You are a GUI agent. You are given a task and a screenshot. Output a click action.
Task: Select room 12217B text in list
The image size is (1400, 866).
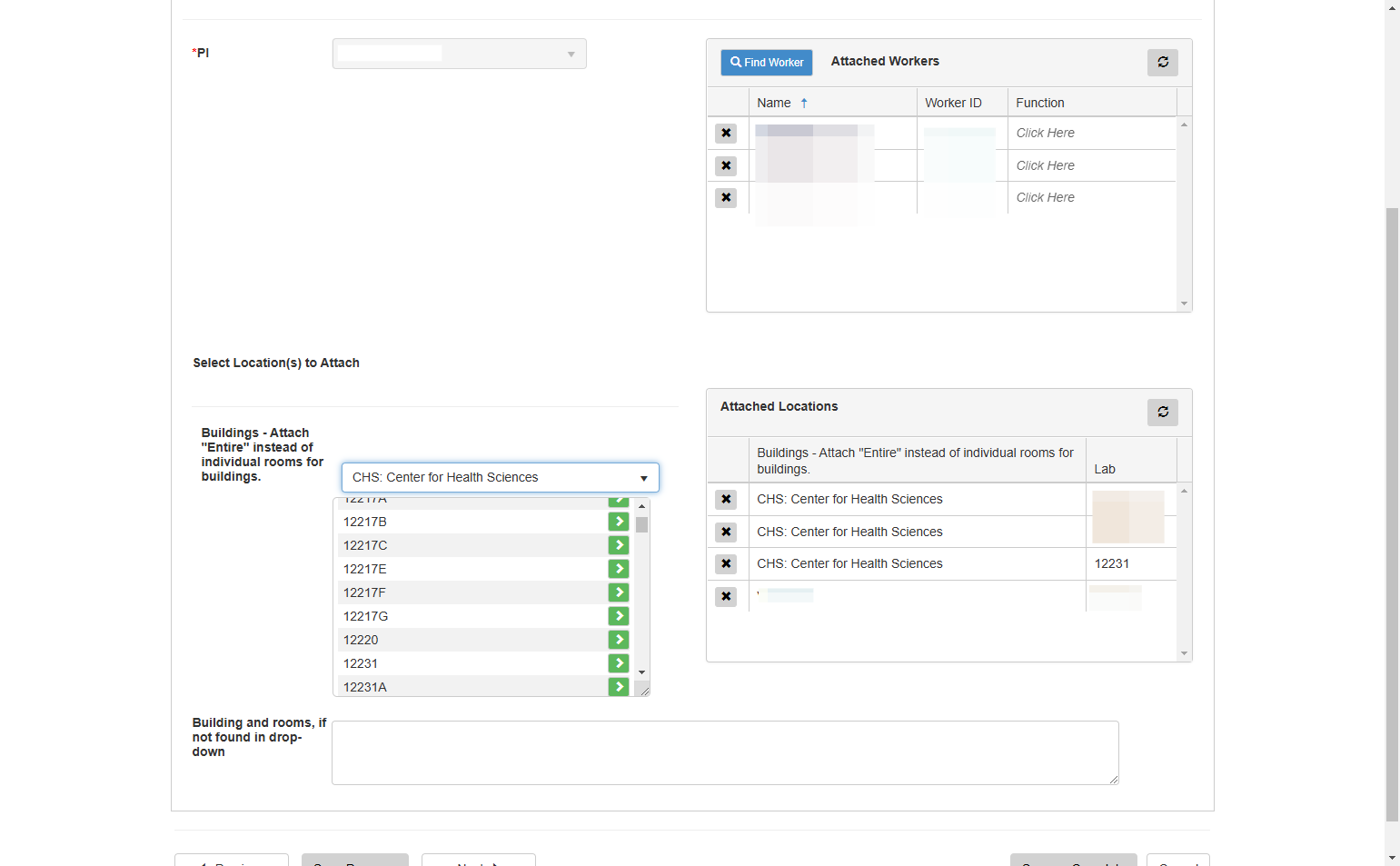(x=365, y=522)
